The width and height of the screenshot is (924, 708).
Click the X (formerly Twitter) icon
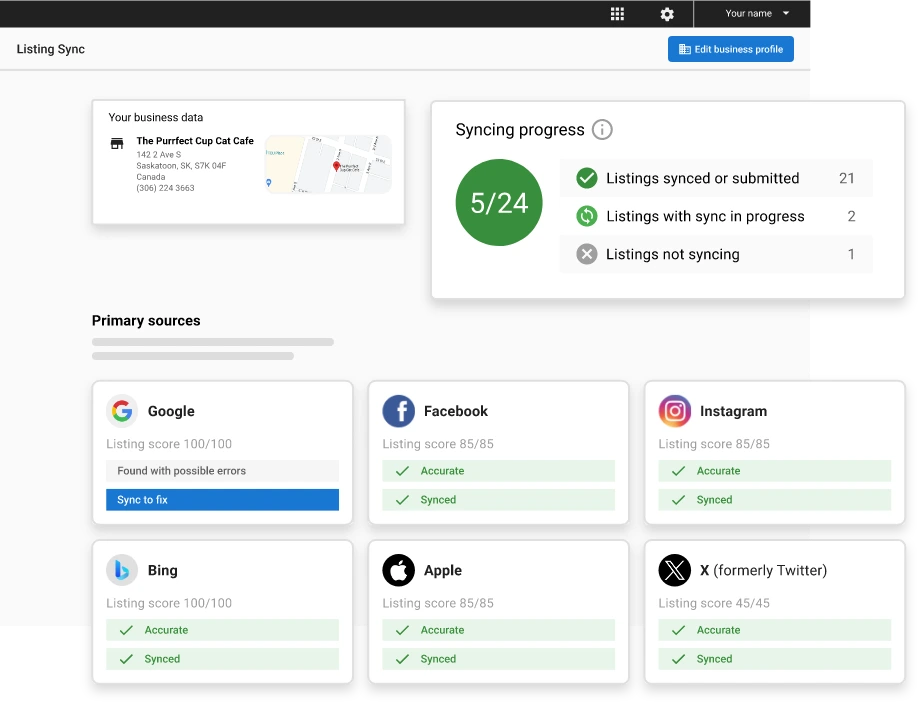(x=675, y=570)
